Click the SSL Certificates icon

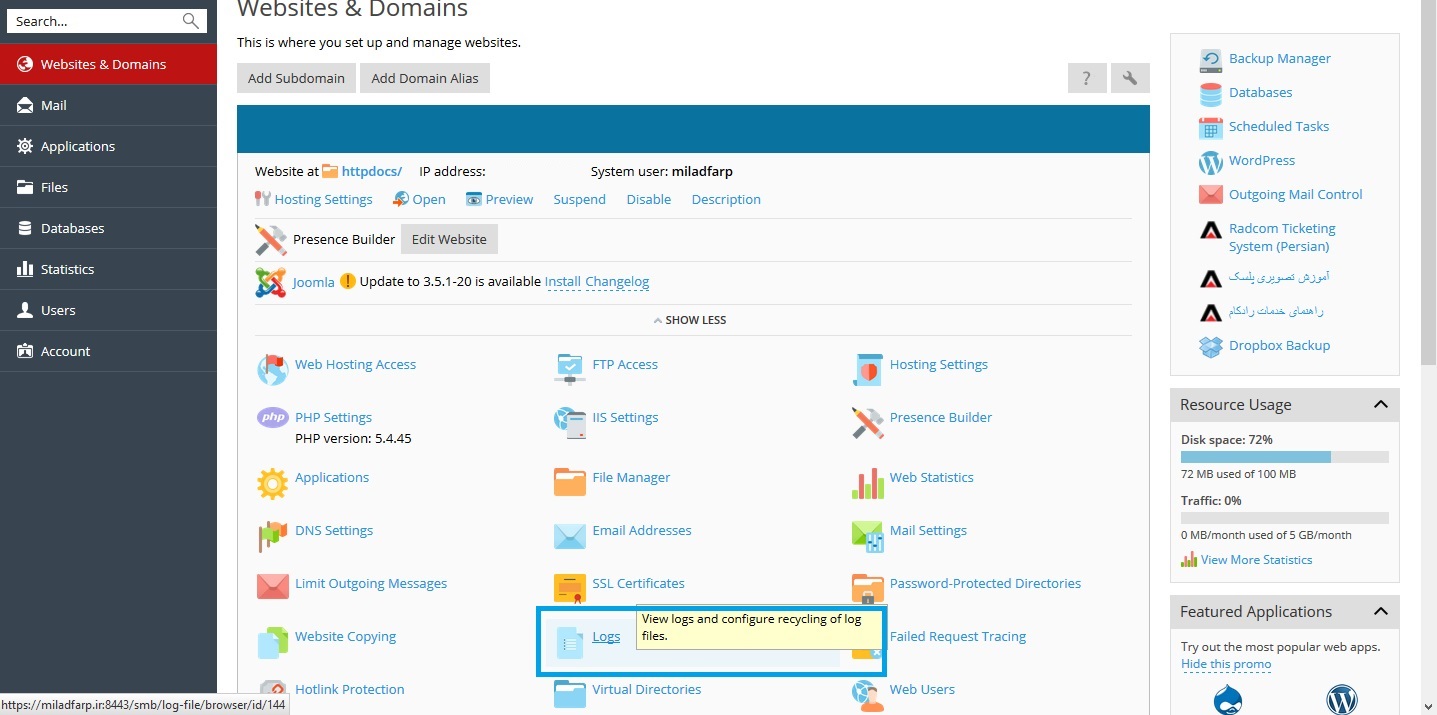[x=569, y=588]
